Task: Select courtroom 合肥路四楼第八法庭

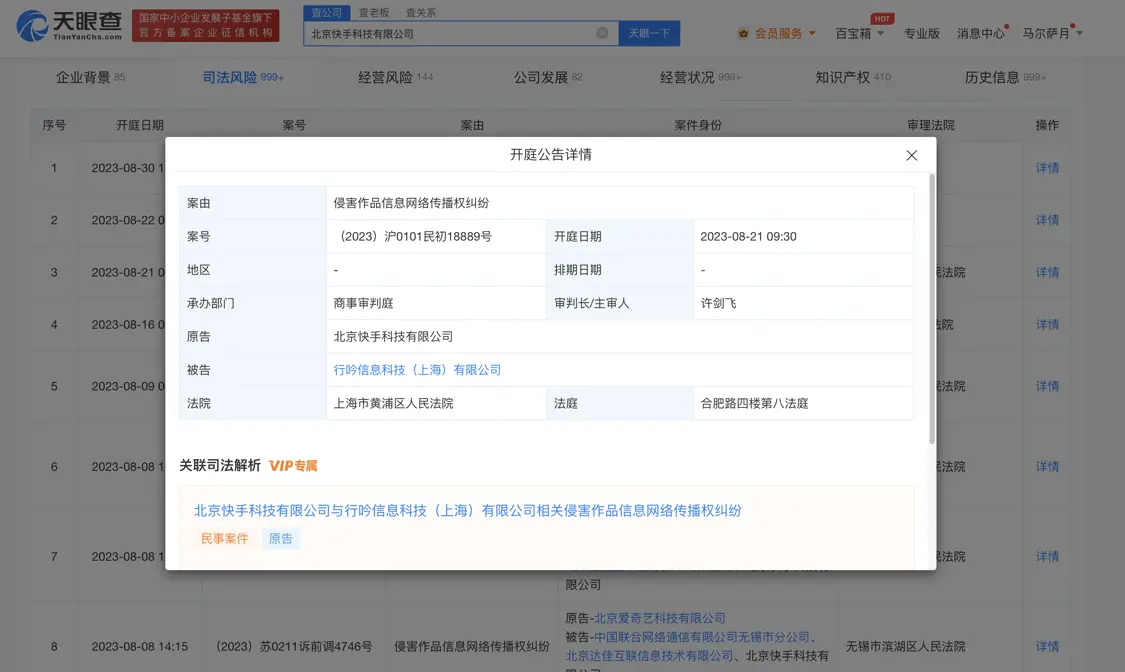Action: 754,404
